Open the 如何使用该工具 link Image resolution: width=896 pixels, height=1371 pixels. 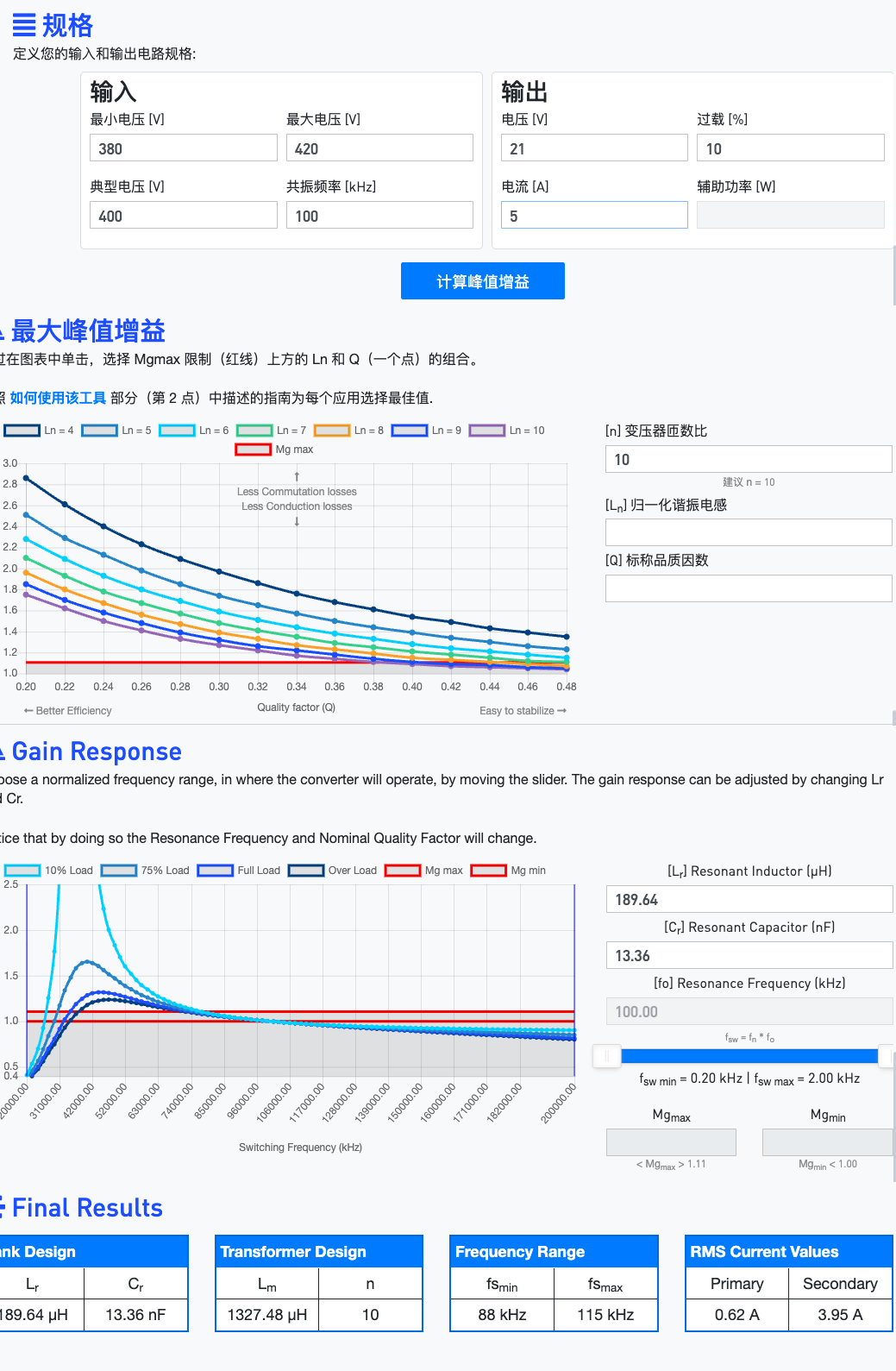point(58,398)
